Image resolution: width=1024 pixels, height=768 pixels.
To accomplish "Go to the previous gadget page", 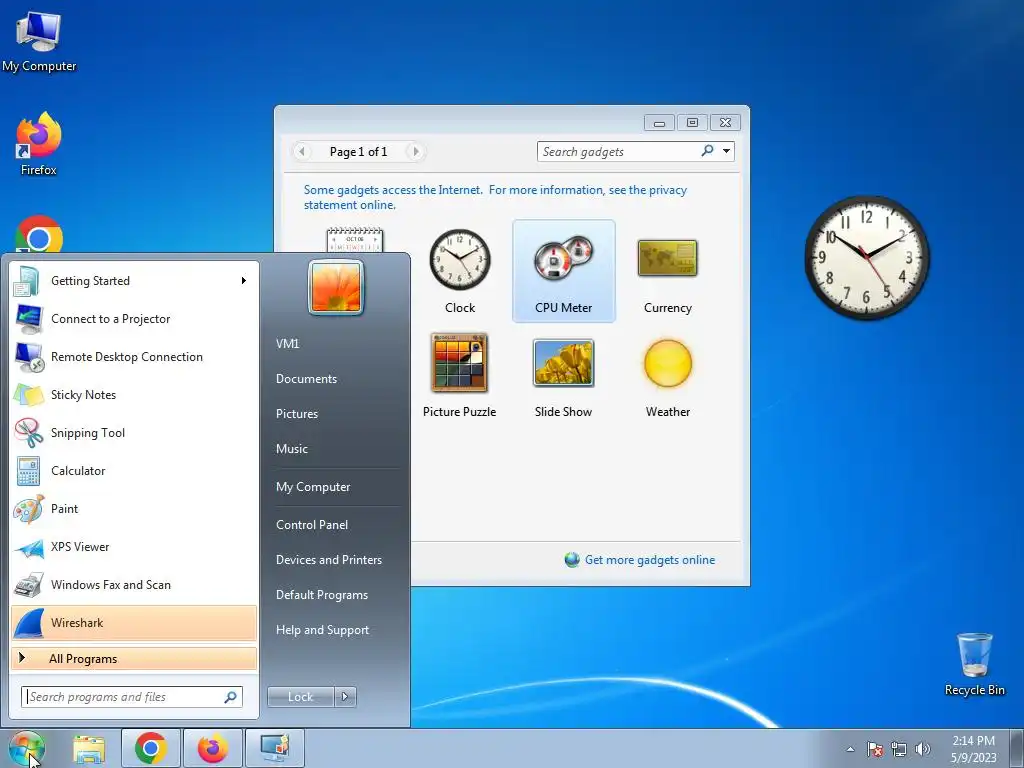I will coord(302,152).
